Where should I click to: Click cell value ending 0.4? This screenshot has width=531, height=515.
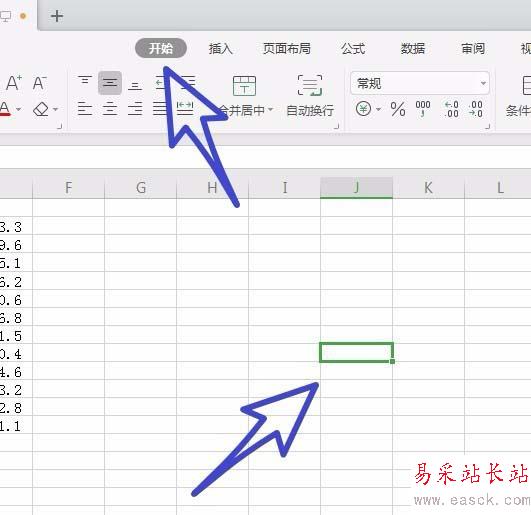pyautogui.click(x=16, y=354)
